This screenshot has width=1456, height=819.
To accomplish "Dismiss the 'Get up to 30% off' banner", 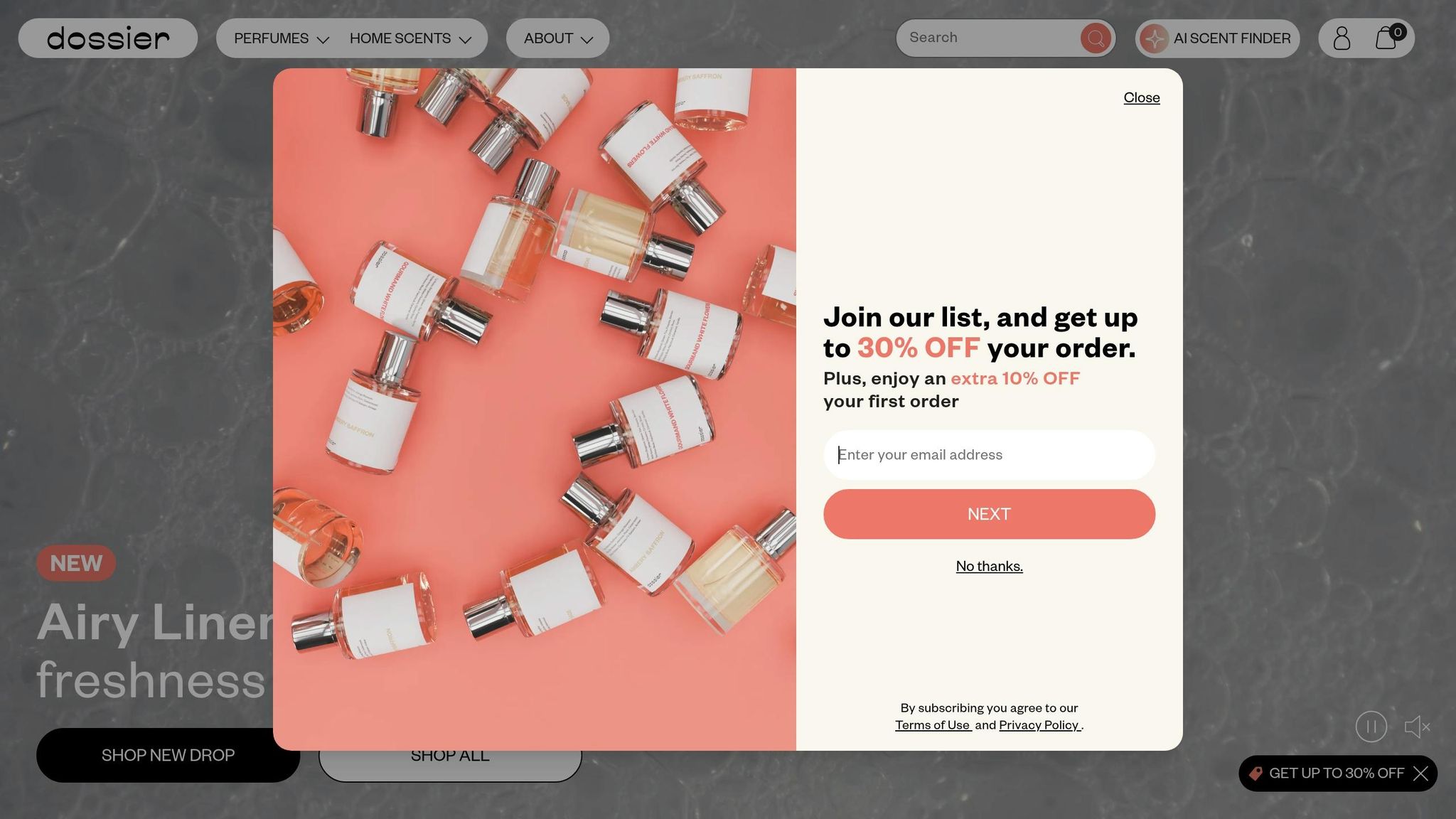I will coord(1420,773).
